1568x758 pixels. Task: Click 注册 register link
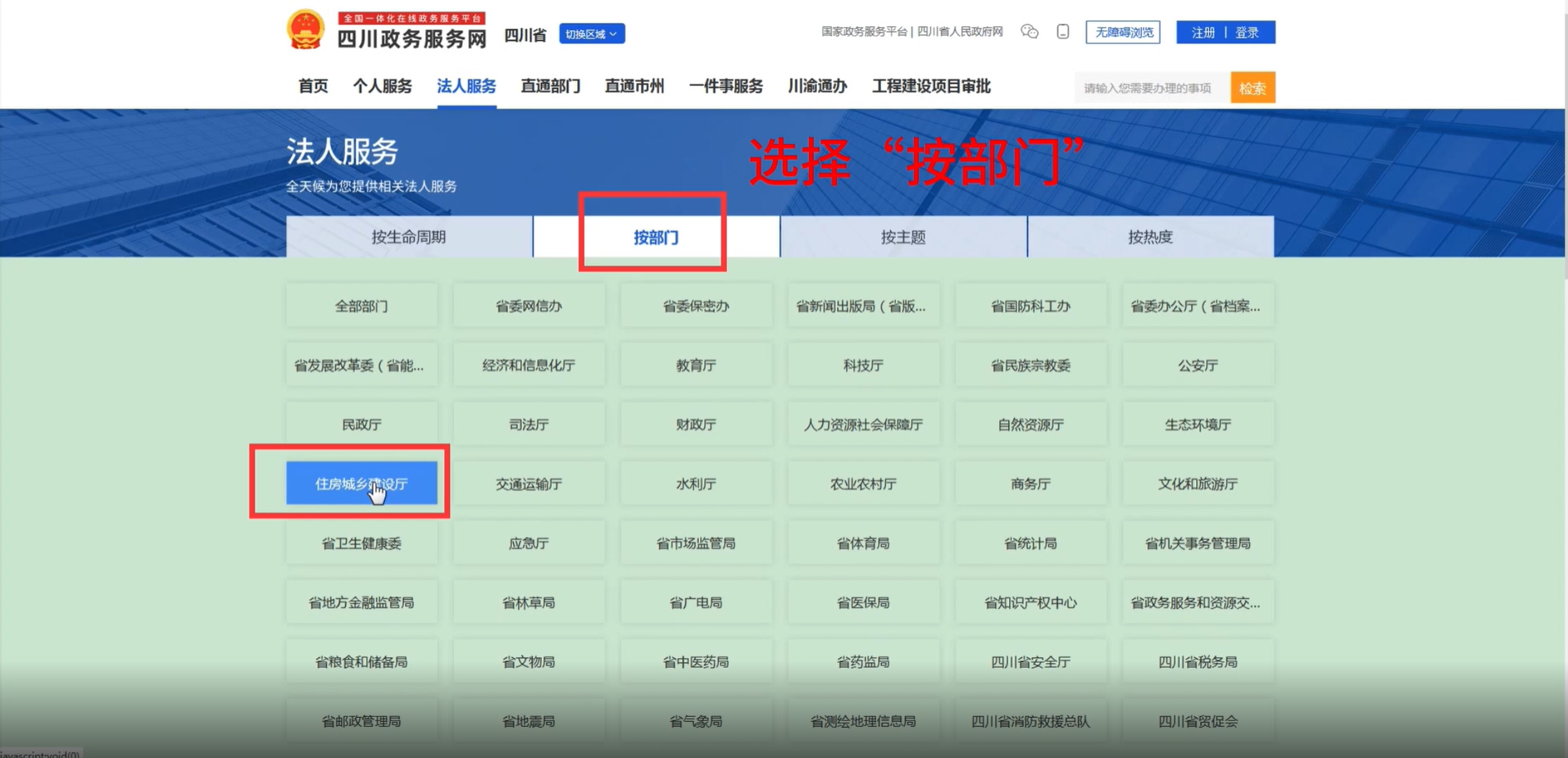(1202, 32)
